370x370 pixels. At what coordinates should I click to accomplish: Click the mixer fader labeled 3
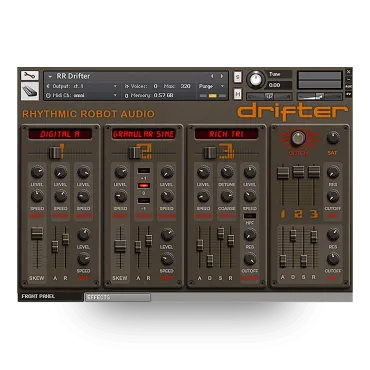point(314,171)
